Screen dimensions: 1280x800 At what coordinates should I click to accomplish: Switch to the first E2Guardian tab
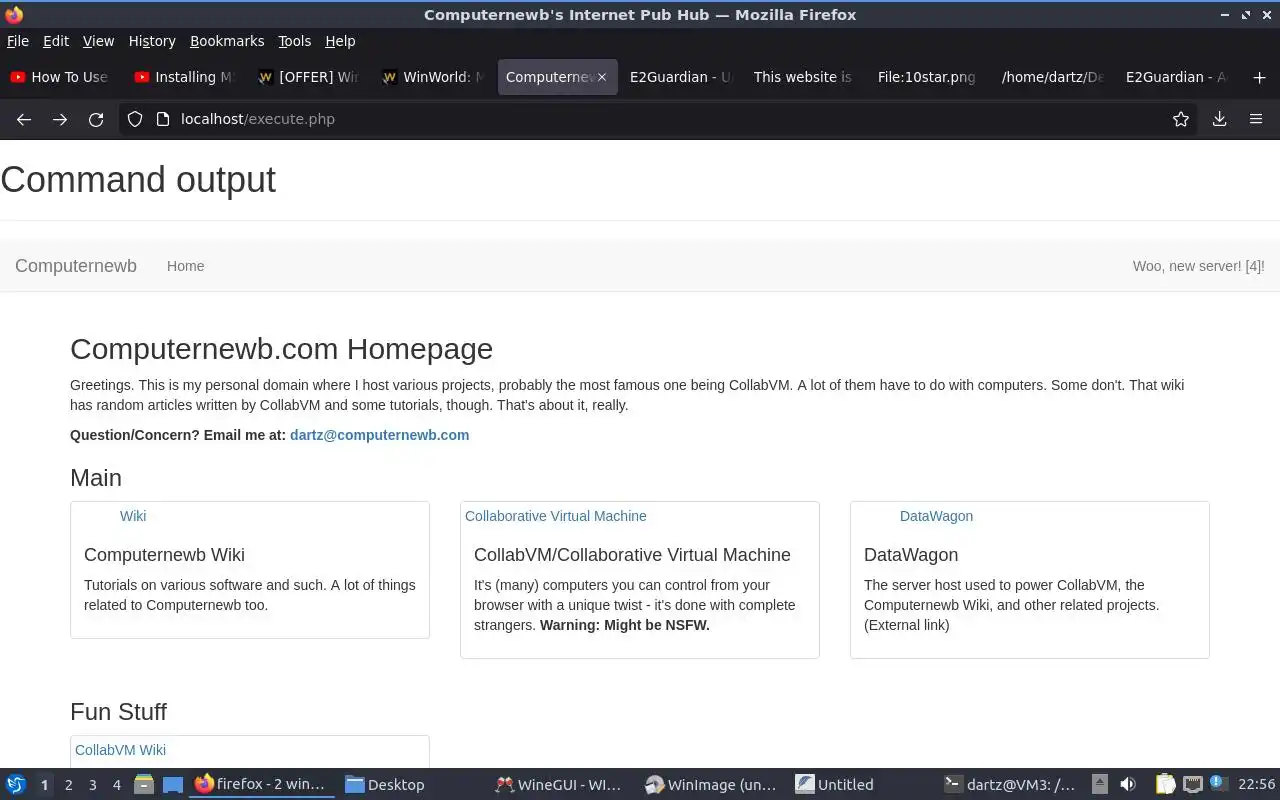[680, 77]
